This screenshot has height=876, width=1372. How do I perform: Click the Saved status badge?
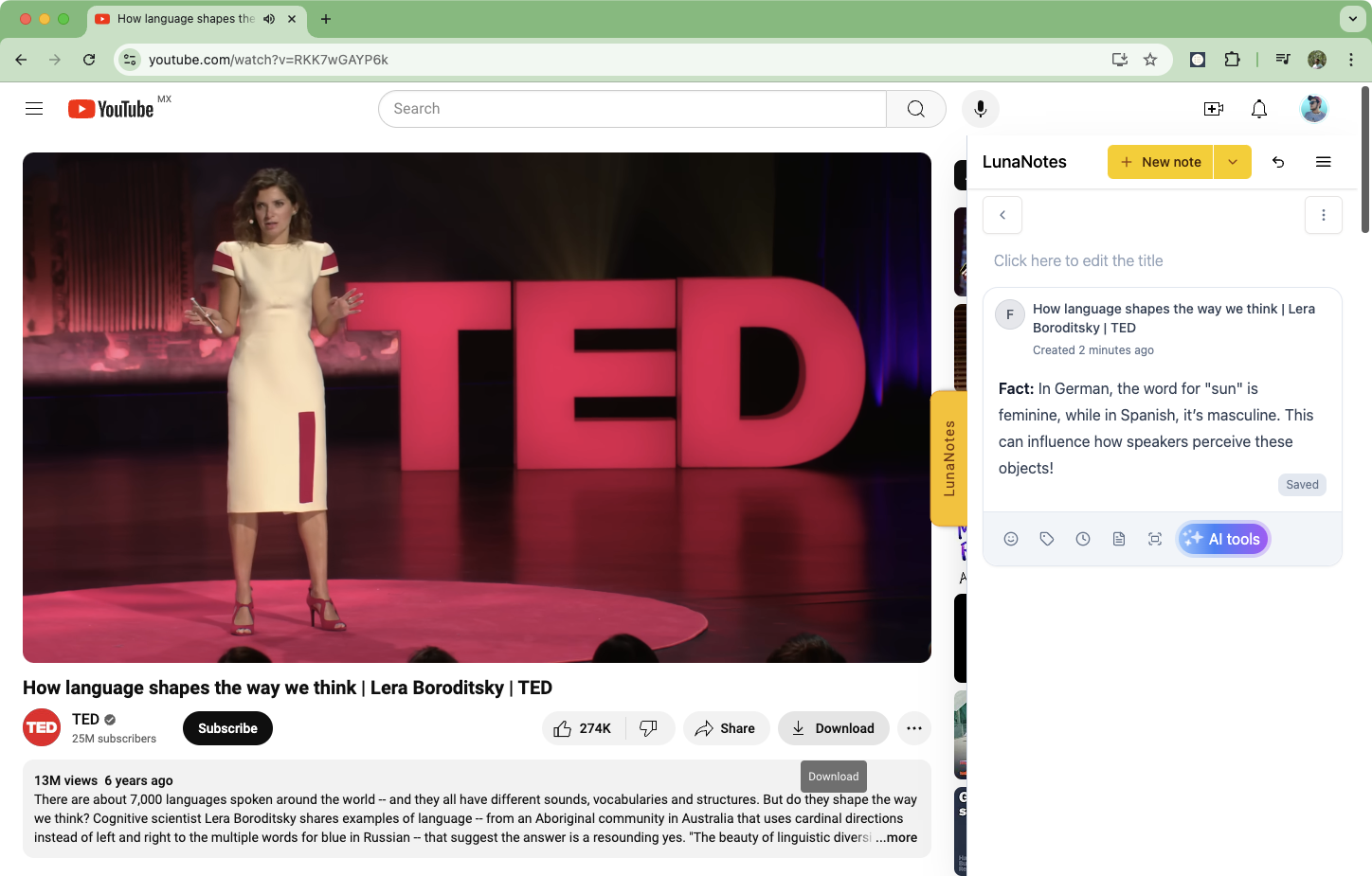pos(1302,485)
